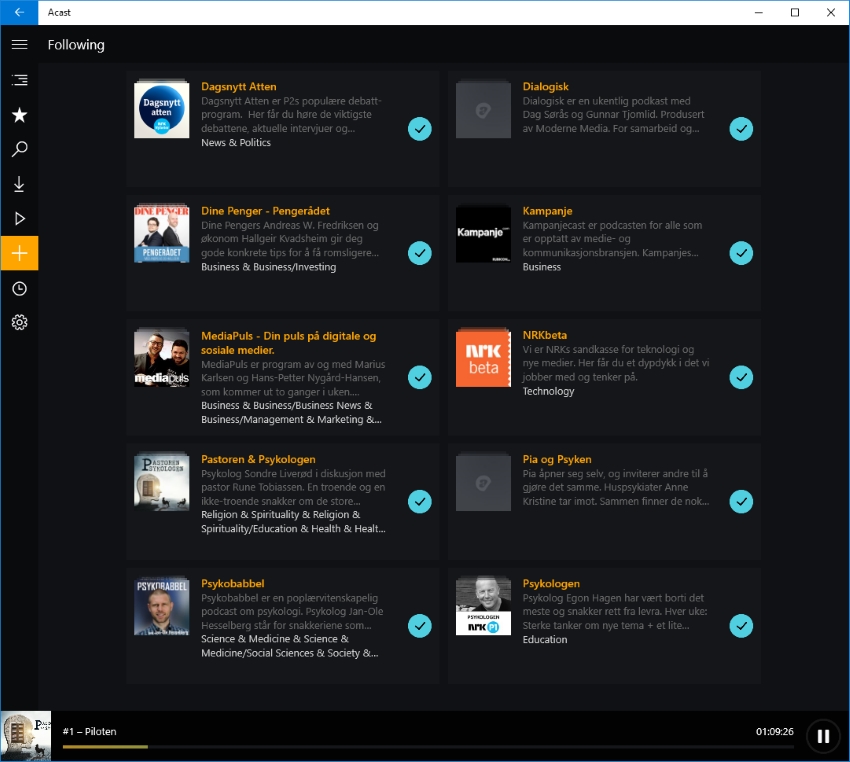Viewport: 850px width, 762px height.
Task: Click the Psykologen NRK P1 cover thumbnail
Action: pyautogui.click(x=483, y=607)
